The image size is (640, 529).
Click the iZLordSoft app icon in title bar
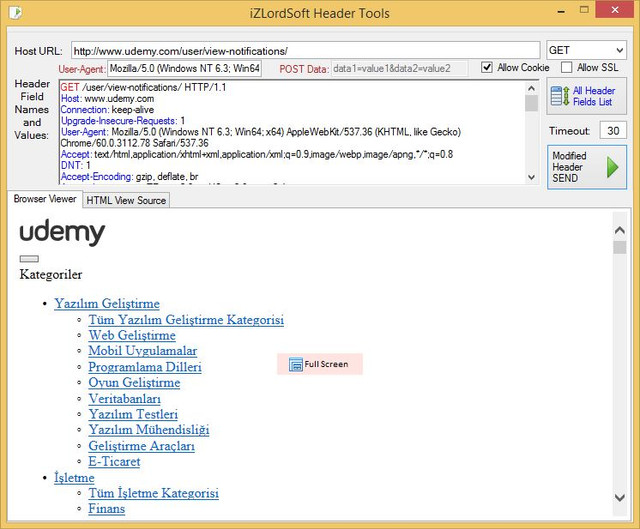coord(16,13)
